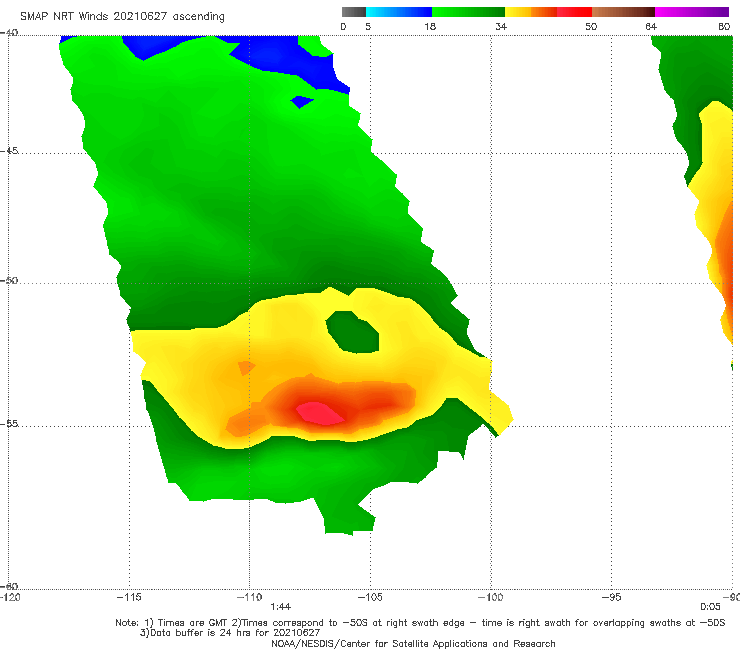
Task: Click the latitude label "-45" on the left axis
Action: pyautogui.click(x=9, y=151)
